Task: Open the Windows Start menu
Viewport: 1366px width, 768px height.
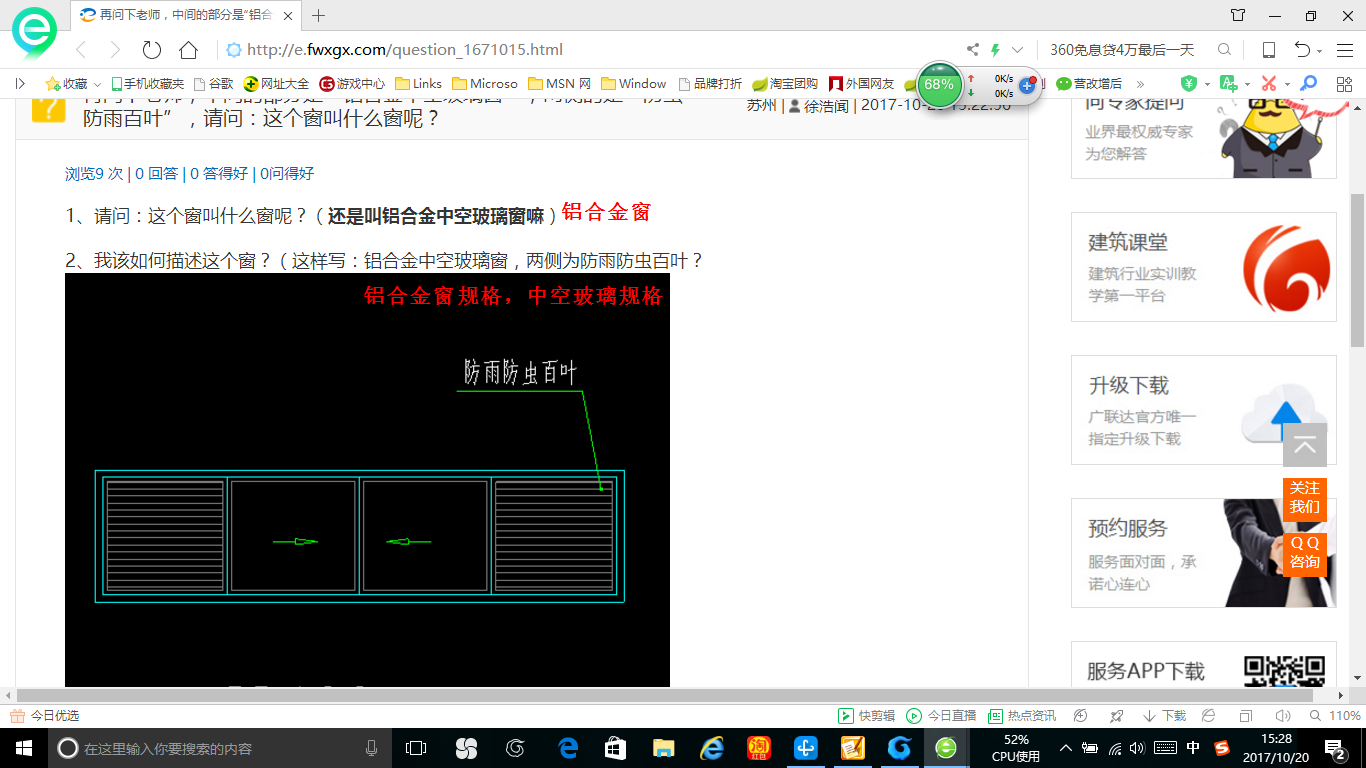Action: tap(24, 748)
